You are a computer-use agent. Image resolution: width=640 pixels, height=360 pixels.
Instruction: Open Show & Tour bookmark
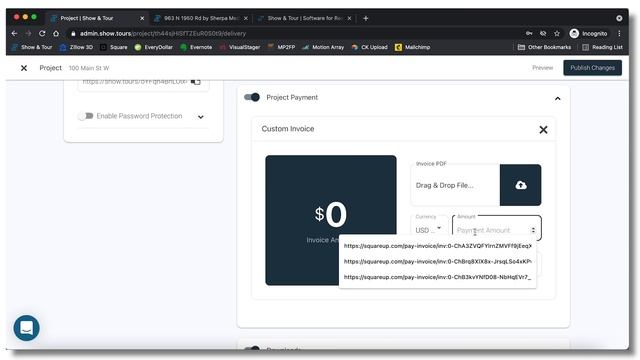click(32, 47)
